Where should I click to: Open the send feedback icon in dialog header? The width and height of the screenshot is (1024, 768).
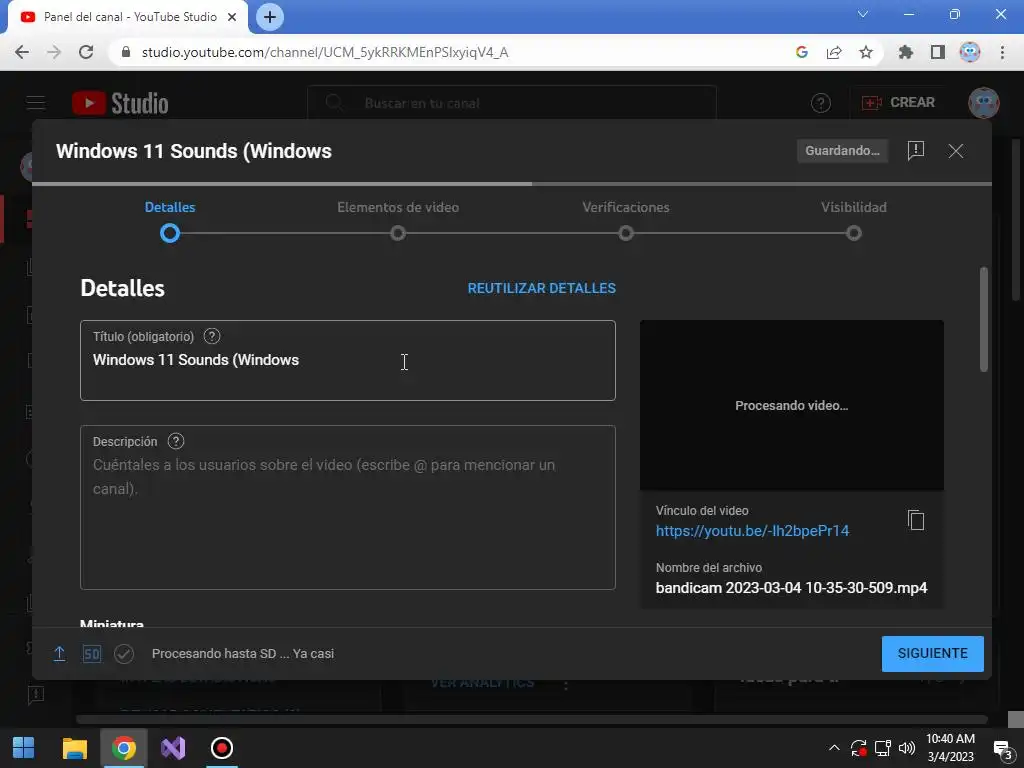point(916,151)
